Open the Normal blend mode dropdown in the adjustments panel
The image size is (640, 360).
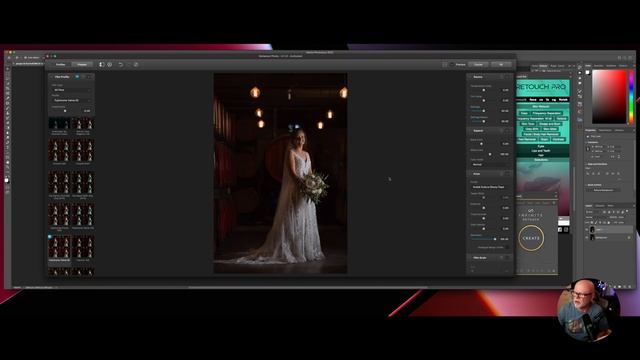(490, 164)
